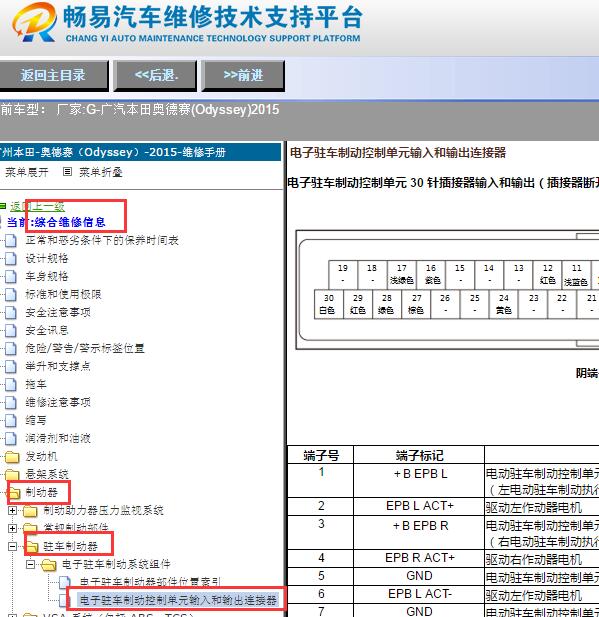The width and height of the screenshot is (599, 617).
Task: Go forward with the >>前进 button
Action: tap(243, 76)
